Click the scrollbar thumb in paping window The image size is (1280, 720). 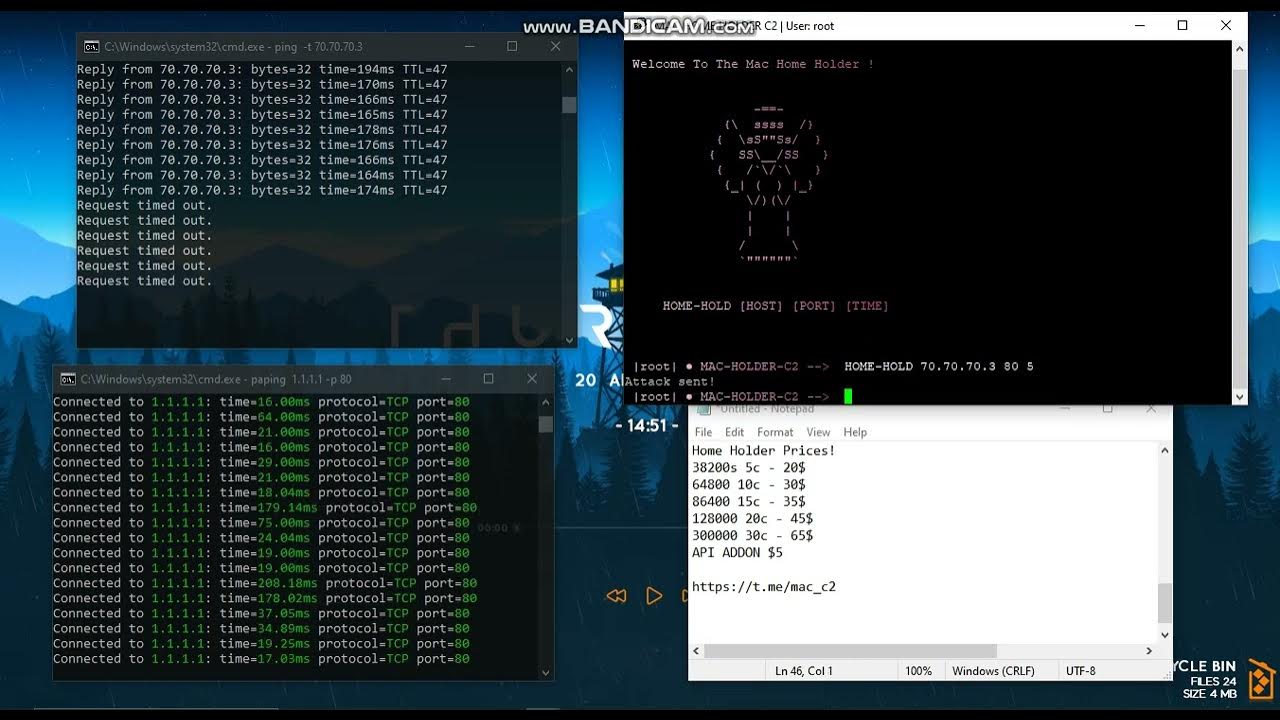(x=546, y=424)
